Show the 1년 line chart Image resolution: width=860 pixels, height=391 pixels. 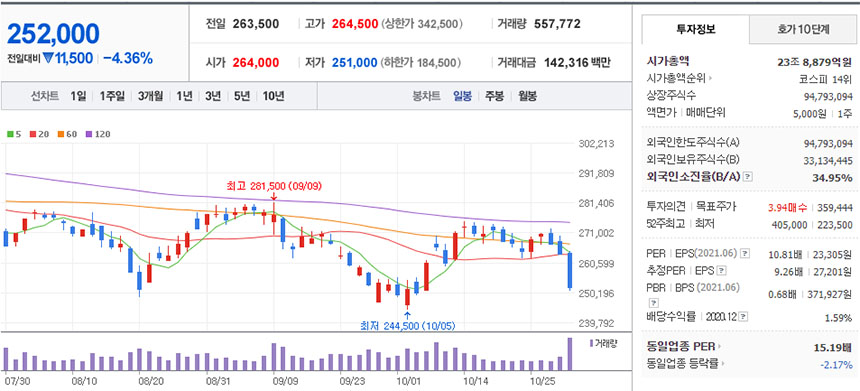point(184,97)
